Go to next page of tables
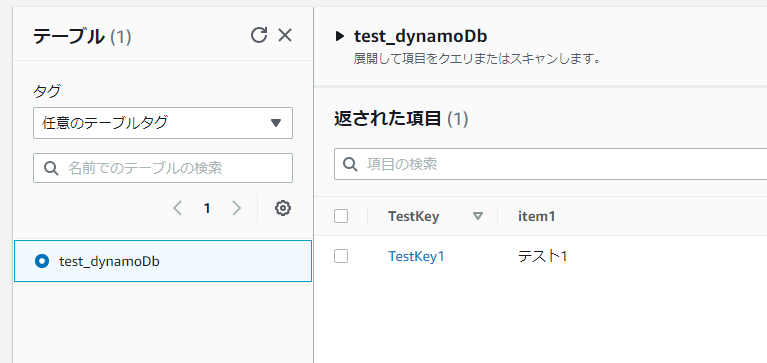 (236, 208)
